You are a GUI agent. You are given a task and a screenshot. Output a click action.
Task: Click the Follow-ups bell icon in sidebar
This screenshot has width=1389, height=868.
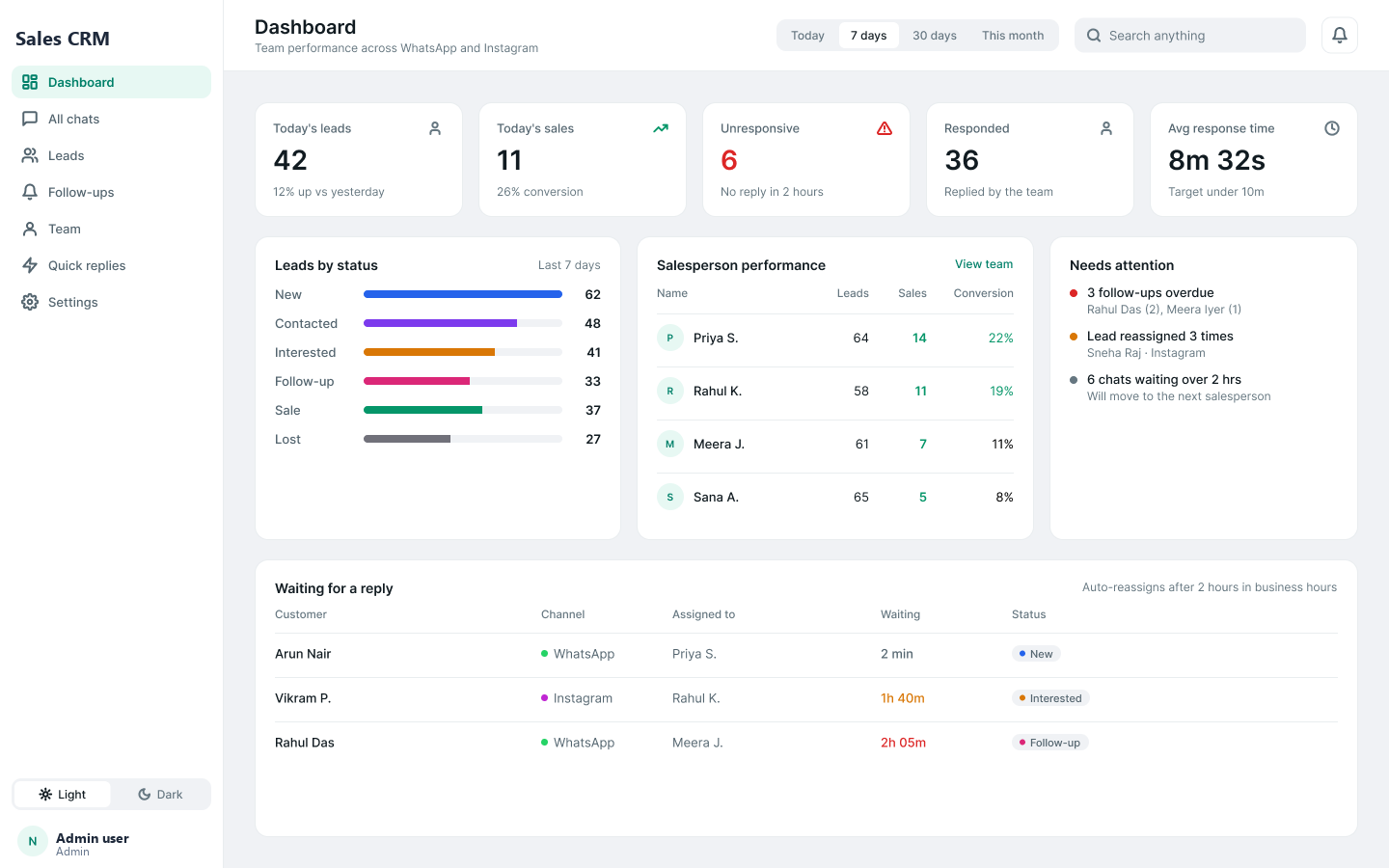pos(30,192)
